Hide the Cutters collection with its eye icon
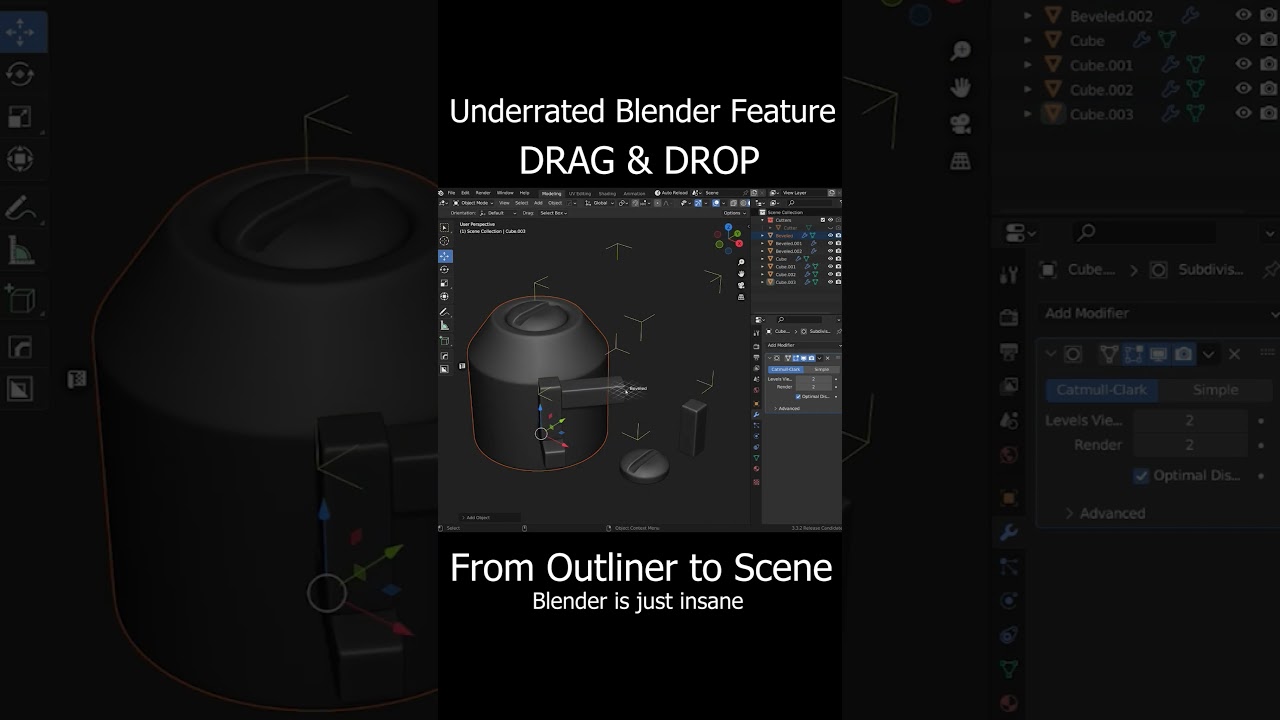 (830, 220)
